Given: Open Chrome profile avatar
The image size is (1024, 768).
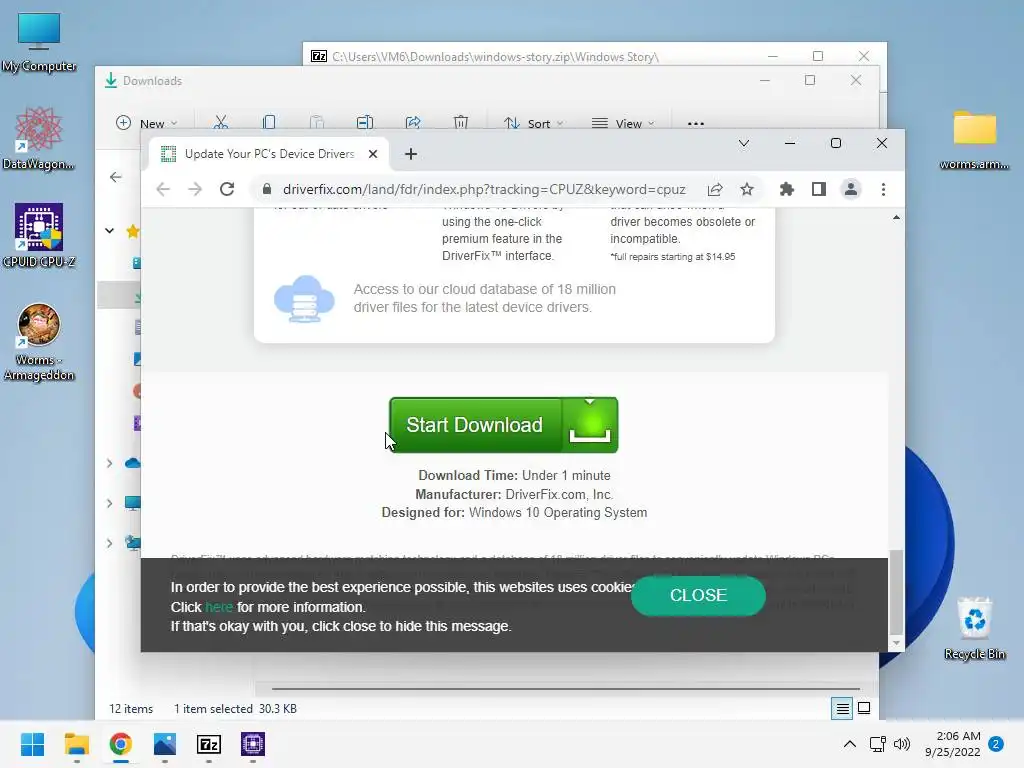Looking at the screenshot, I should click(x=851, y=189).
